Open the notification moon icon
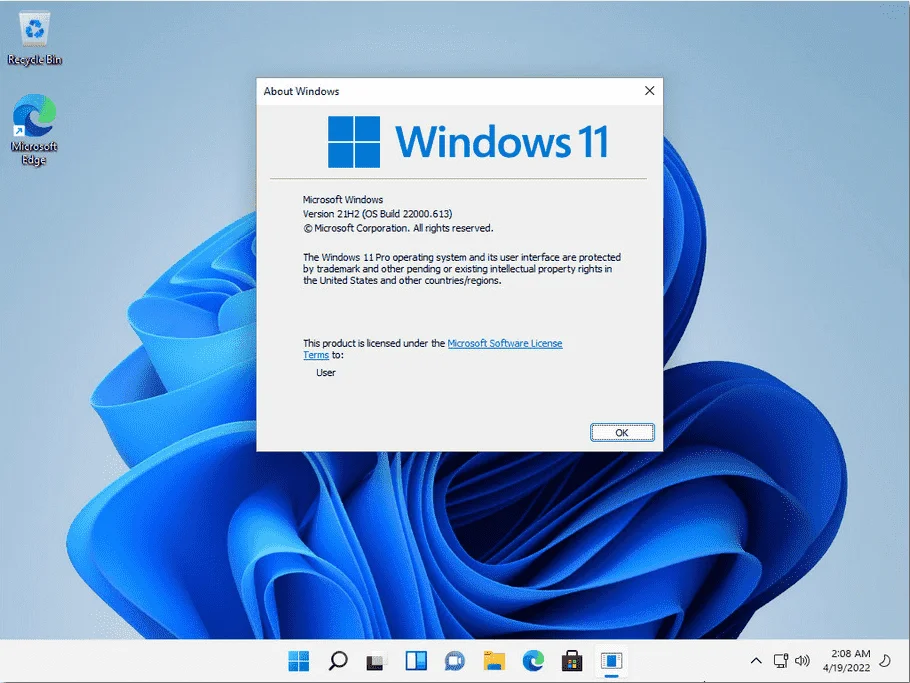The image size is (910, 683). pyautogui.click(x=885, y=661)
